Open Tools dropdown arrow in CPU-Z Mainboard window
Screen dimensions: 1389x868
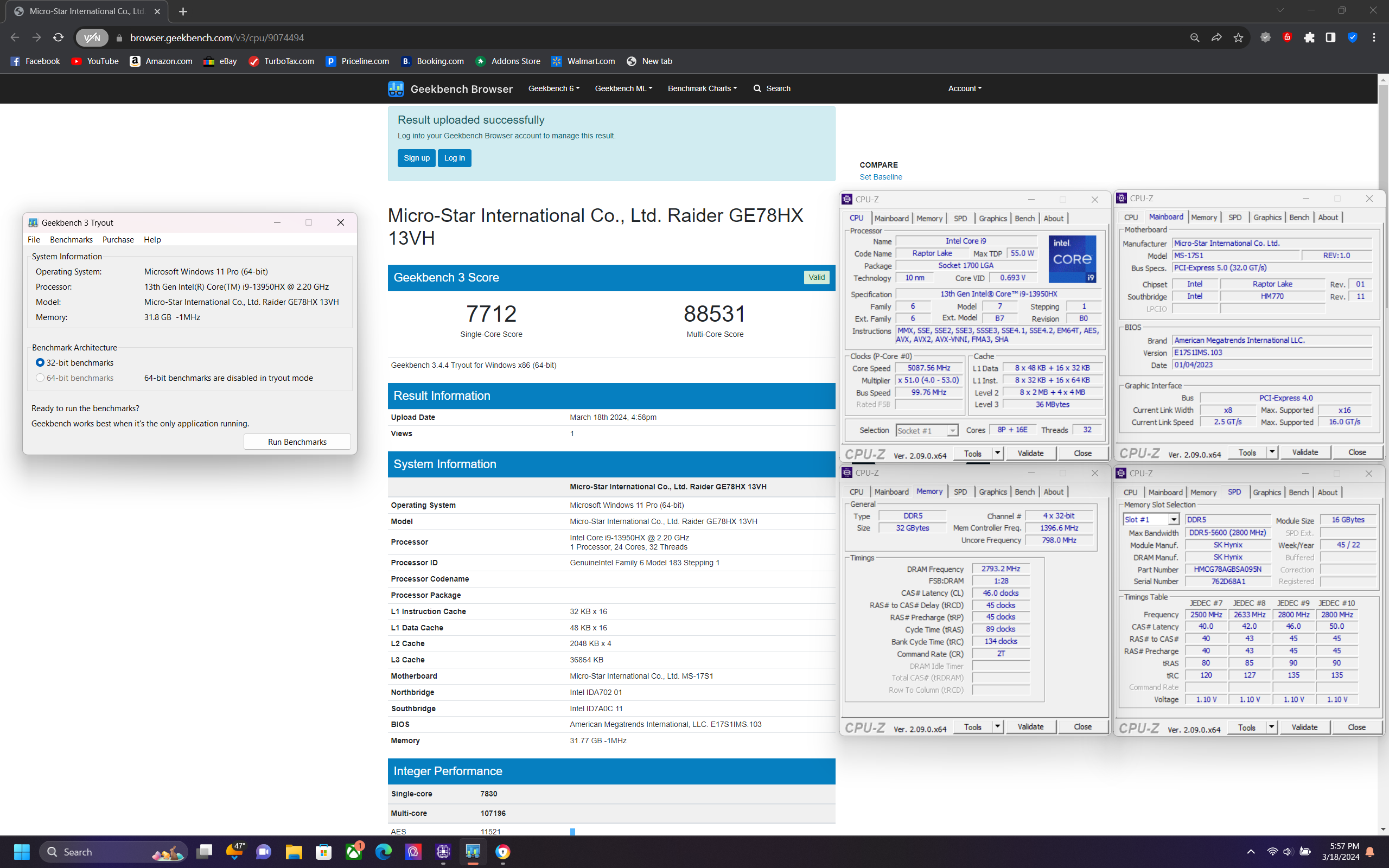pyautogui.click(x=1272, y=452)
